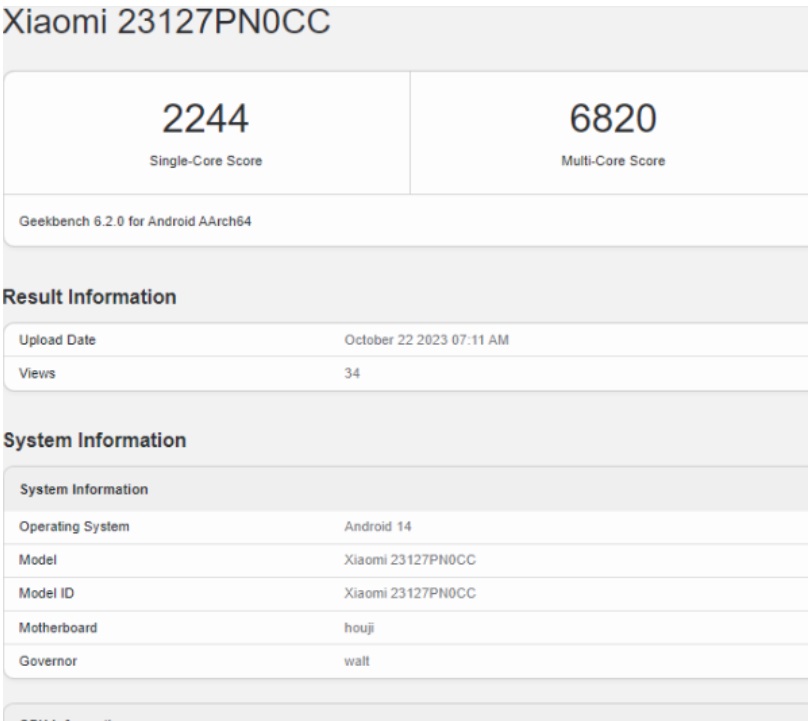
Task: Click the Governor row label
Action: click(x=48, y=661)
